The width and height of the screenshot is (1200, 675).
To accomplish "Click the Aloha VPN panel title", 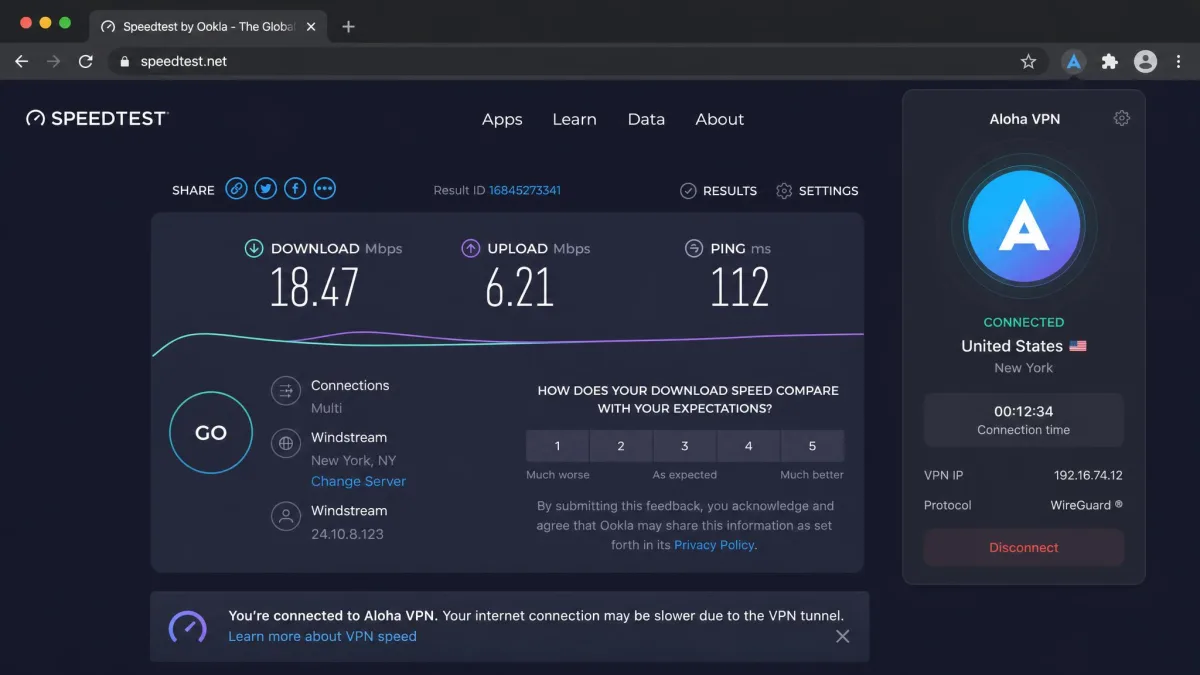I will (1024, 119).
